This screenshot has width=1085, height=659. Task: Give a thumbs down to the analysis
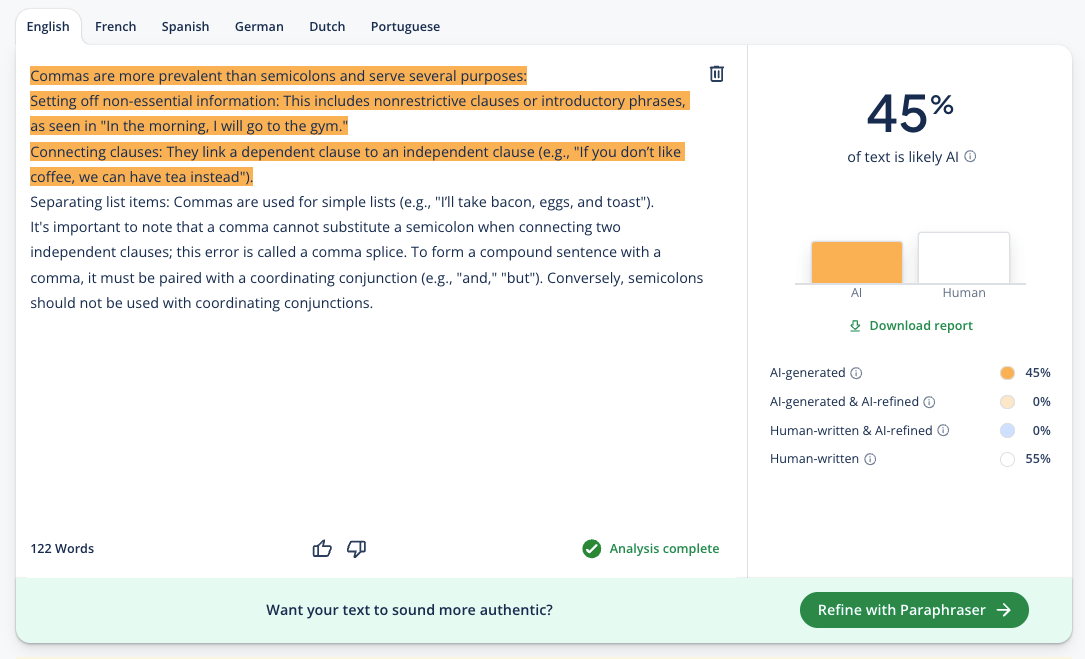point(356,548)
